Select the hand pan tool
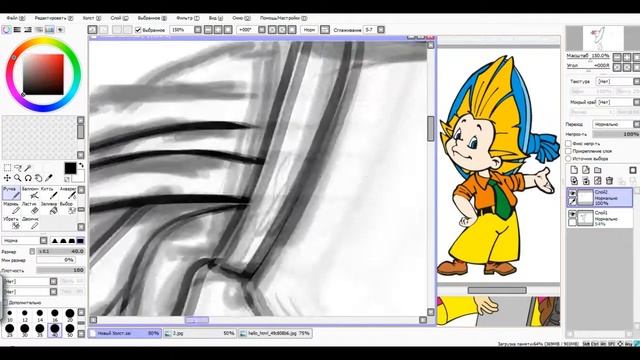The width and height of the screenshot is (640, 360). click(x=38, y=178)
